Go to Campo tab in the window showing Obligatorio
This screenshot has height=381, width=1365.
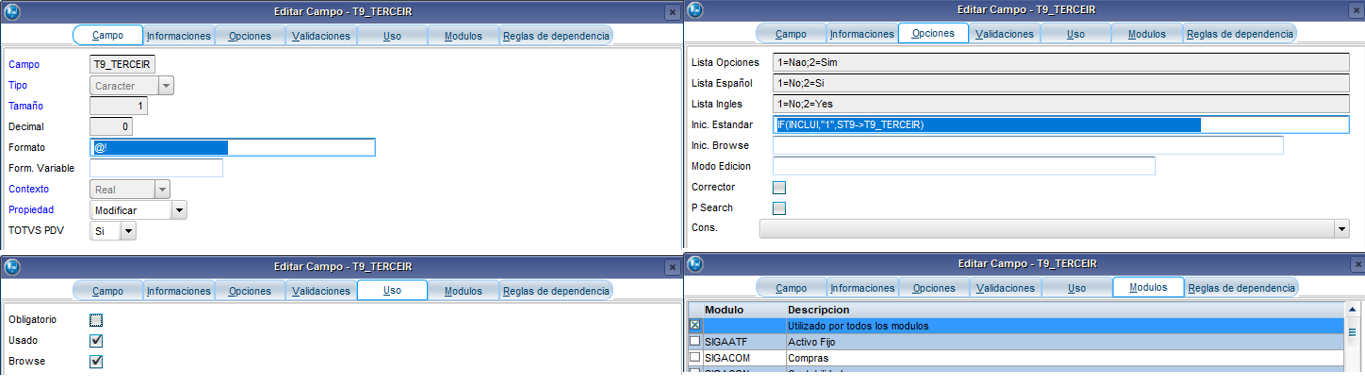click(x=108, y=291)
